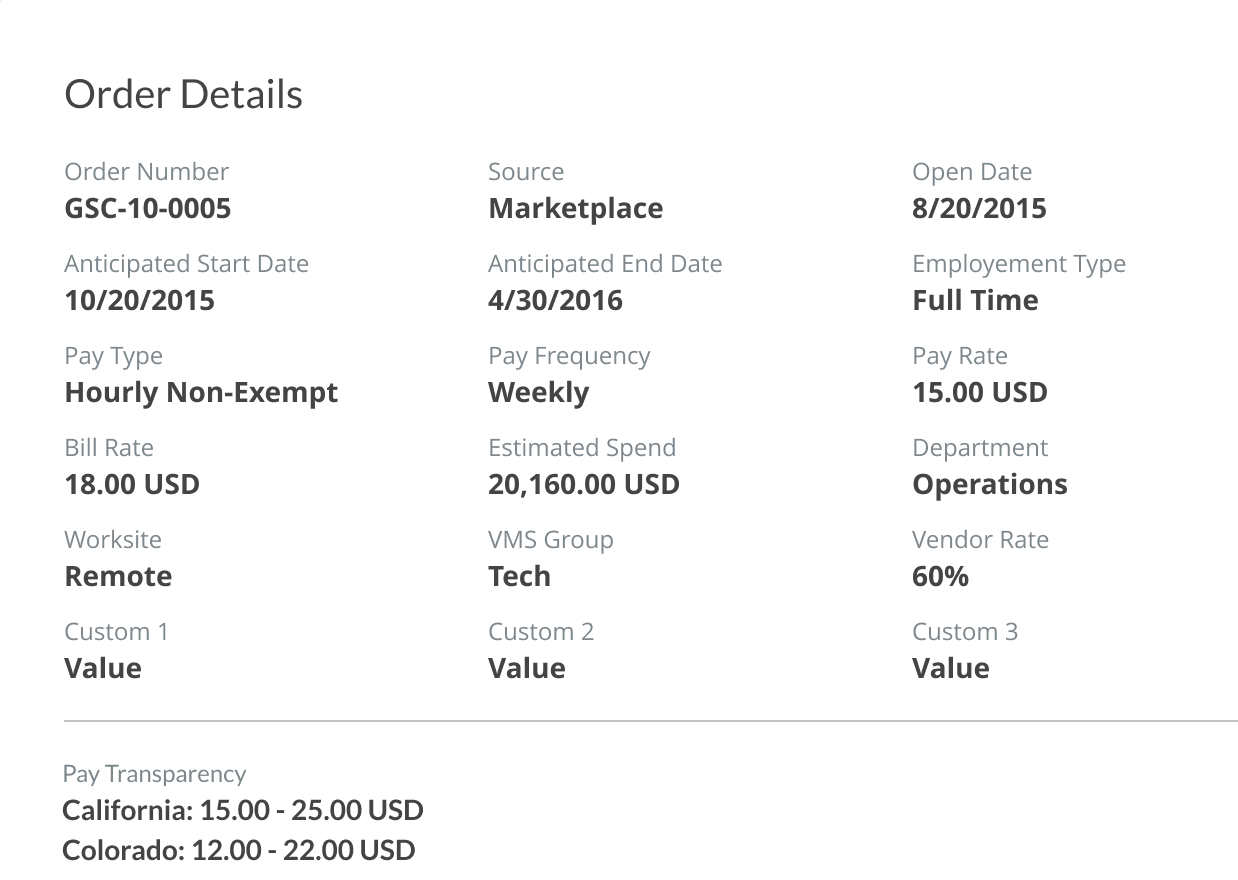Select the Remote worksite value
Viewport: 1238px width, 880px height.
(x=118, y=576)
